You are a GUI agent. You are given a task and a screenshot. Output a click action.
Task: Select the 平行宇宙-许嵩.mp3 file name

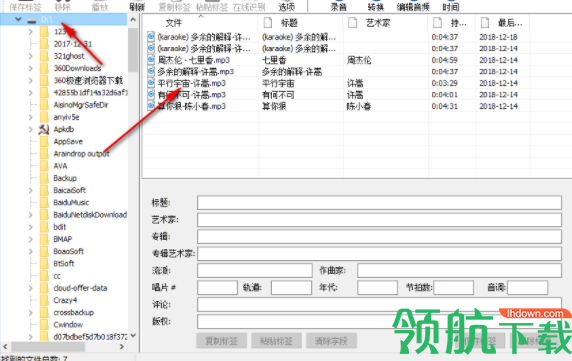pyautogui.click(x=192, y=83)
